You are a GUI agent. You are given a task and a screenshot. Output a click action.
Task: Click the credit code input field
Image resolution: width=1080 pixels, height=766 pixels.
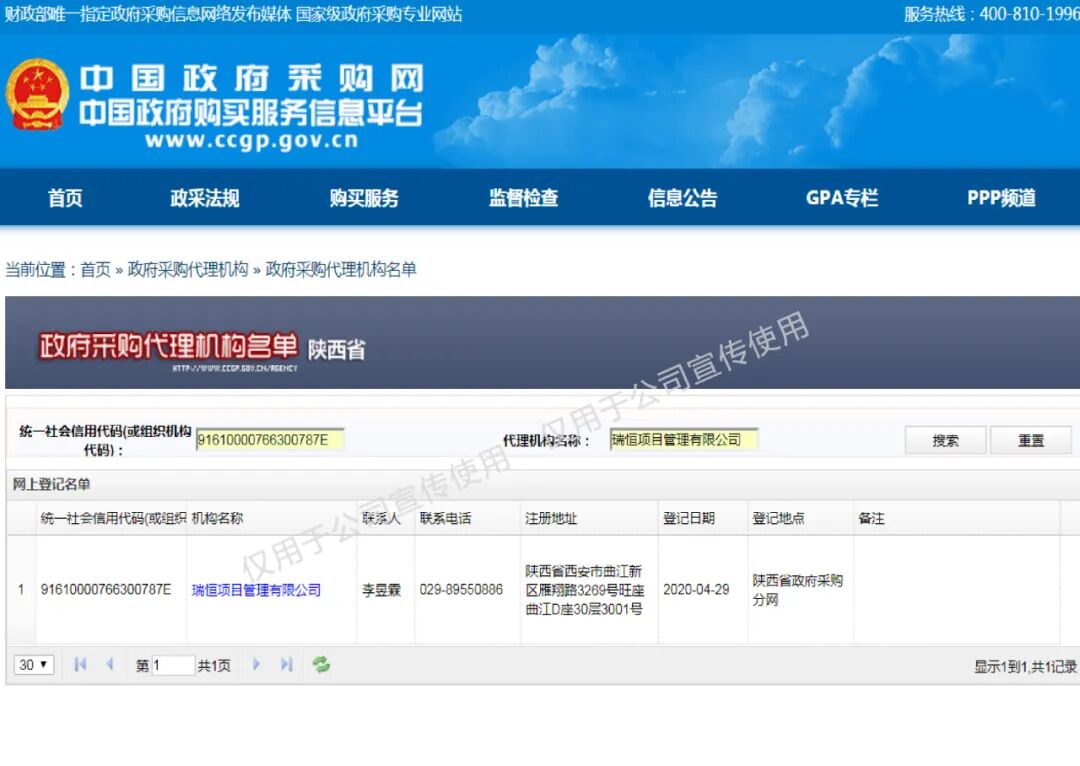(x=268, y=439)
